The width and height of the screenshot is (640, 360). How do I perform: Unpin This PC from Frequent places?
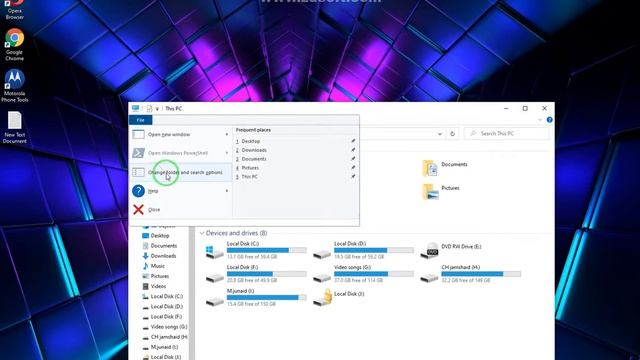pyautogui.click(x=353, y=177)
